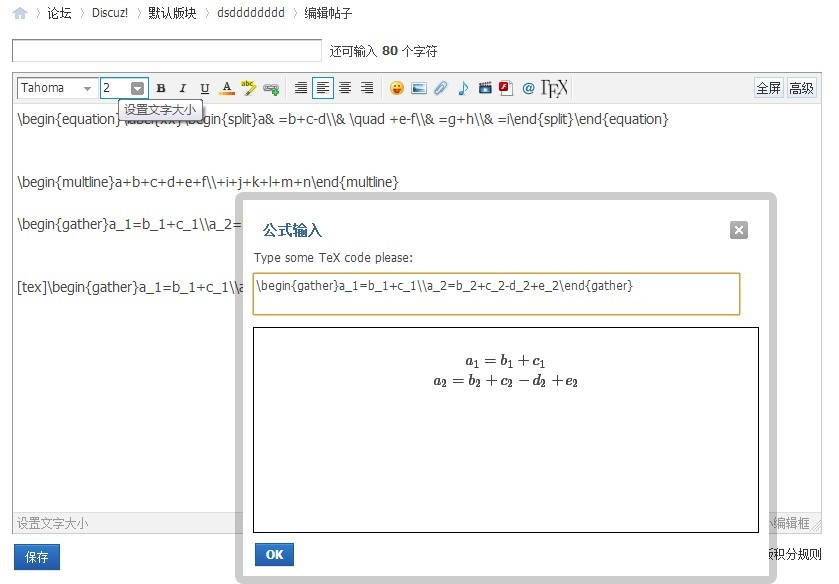Open the text highlight color tool

(248, 88)
